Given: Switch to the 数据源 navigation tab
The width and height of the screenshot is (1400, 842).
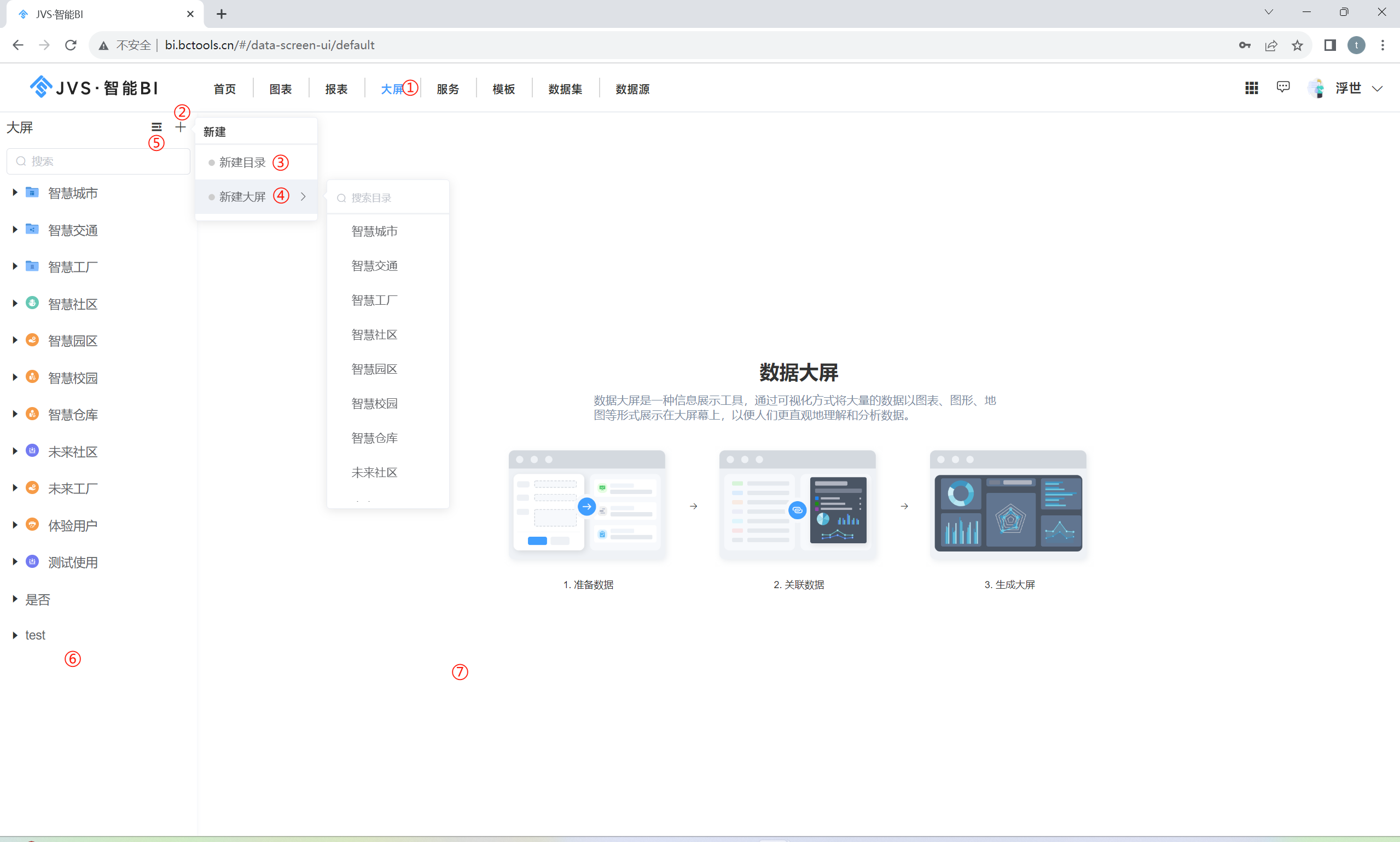Looking at the screenshot, I should pos(632,89).
